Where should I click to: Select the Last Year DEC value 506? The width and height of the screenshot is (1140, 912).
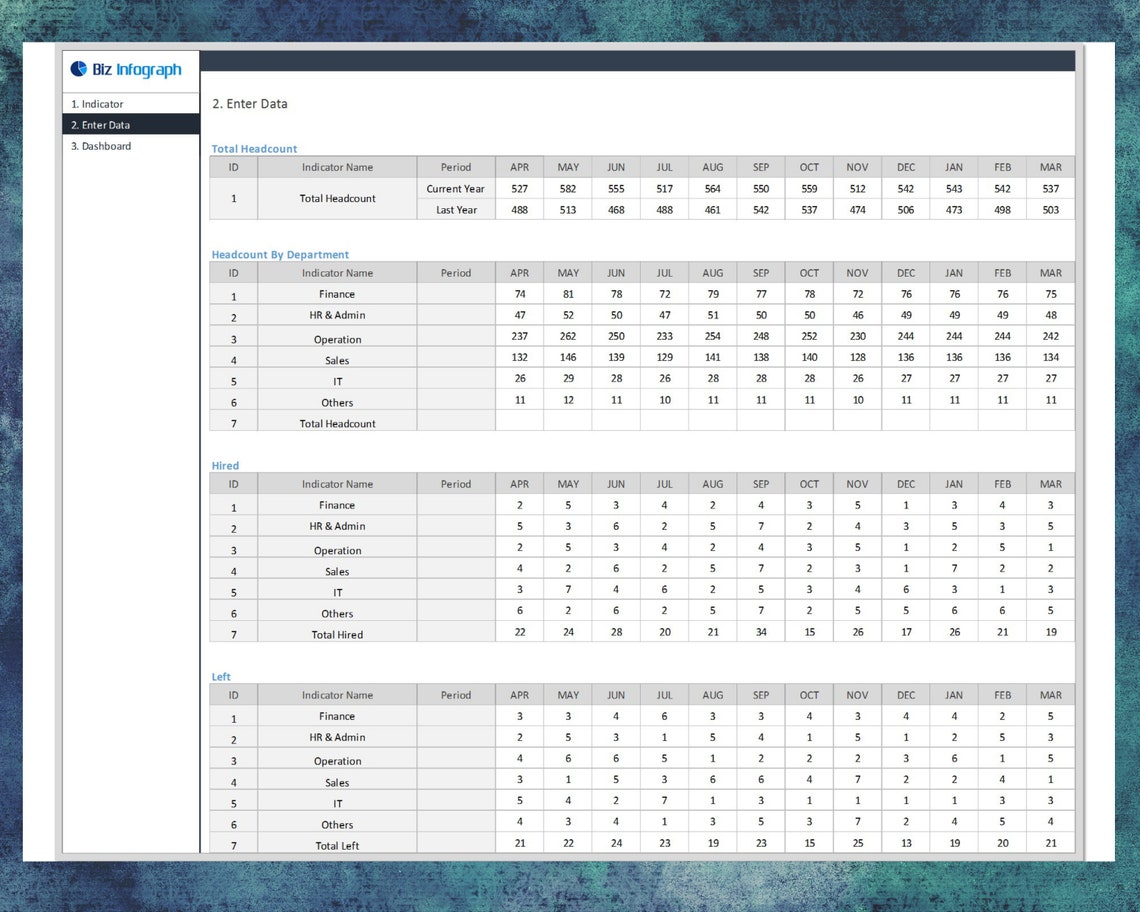(x=905, y=210)
